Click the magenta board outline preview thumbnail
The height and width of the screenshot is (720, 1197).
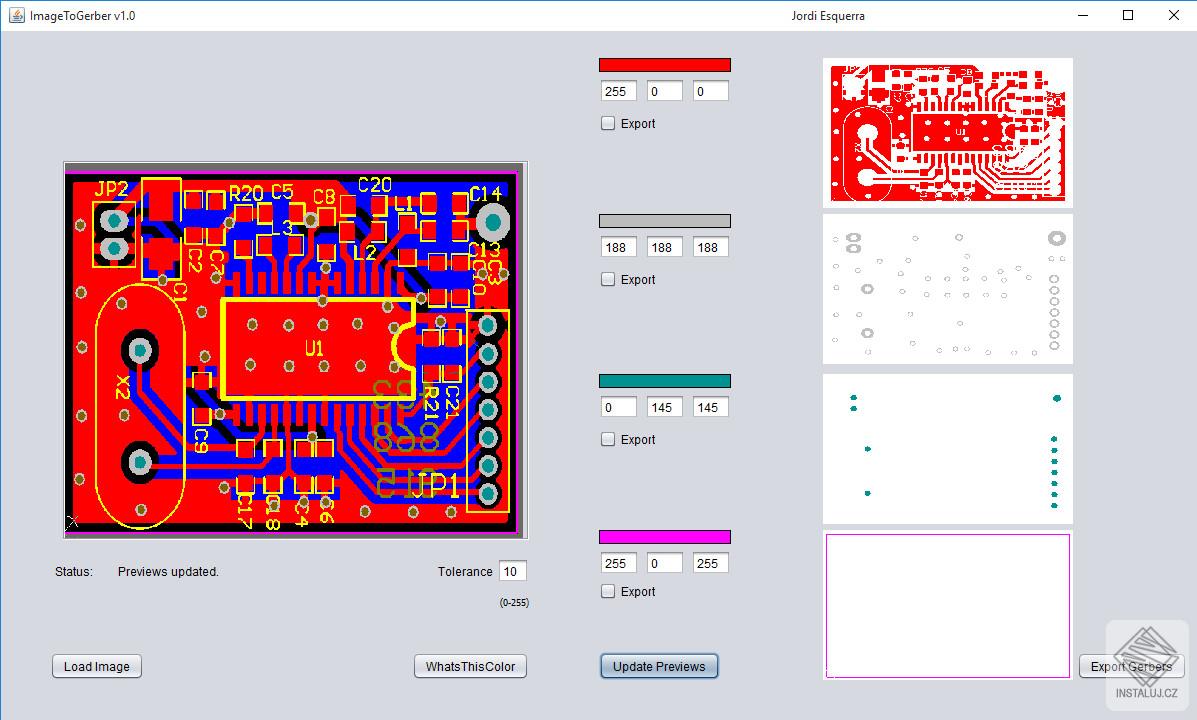(947, 605)
